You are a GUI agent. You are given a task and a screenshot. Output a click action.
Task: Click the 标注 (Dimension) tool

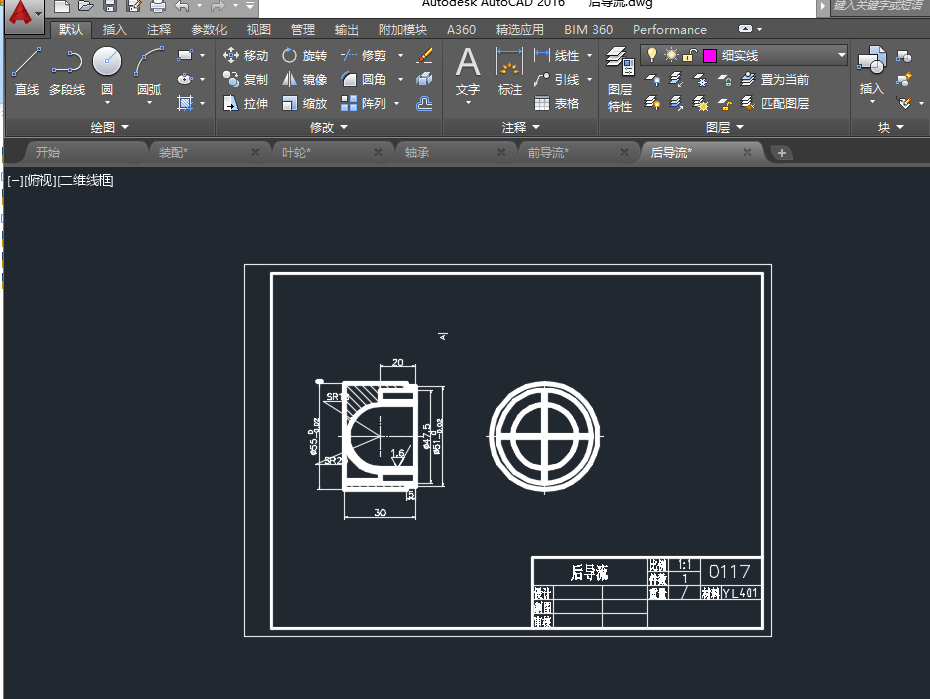coord(509,71)
